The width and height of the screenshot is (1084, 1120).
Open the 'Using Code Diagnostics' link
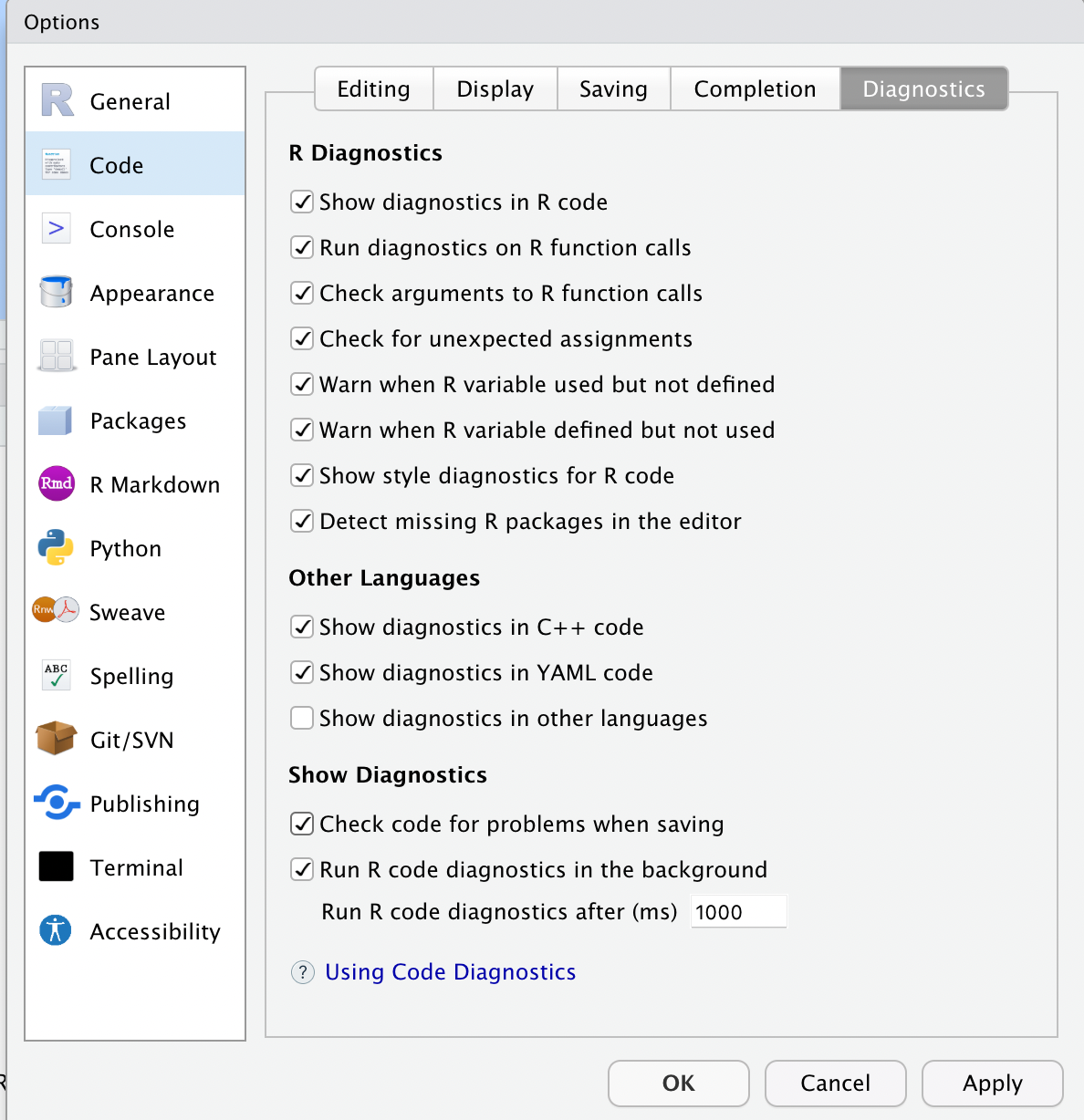click(450, 972)
